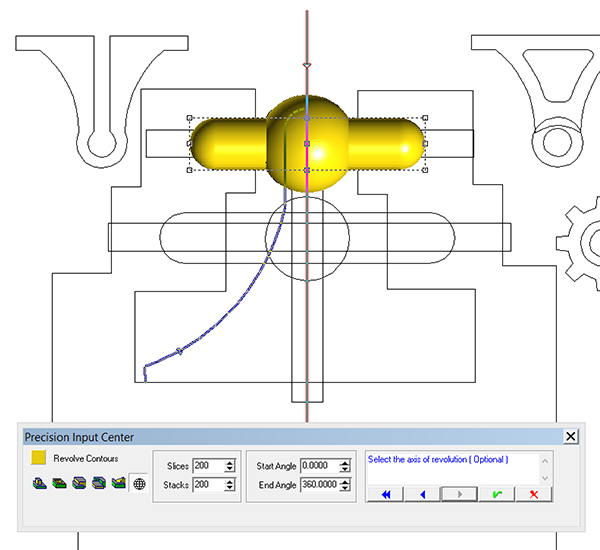
Task: Decrease End Angle with the down arrow
Action: point(344,488)
